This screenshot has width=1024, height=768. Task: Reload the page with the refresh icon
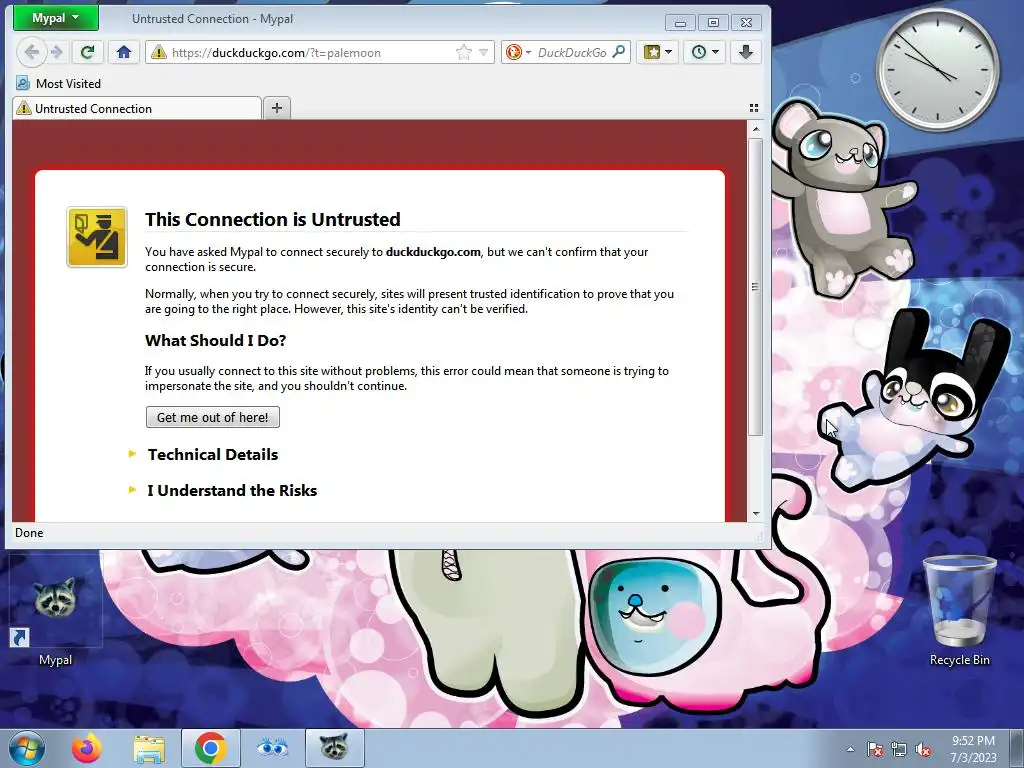(x=88, y=52)
